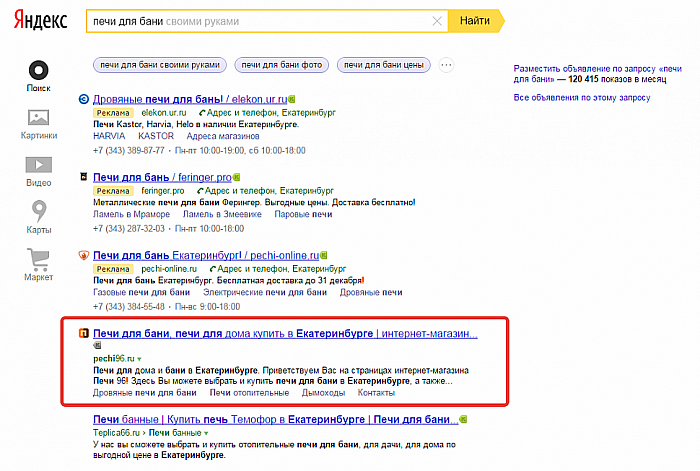Click phone number +7 (343) 384-55-48
Screen dimensions: 700x471
(x=129, y=307)
